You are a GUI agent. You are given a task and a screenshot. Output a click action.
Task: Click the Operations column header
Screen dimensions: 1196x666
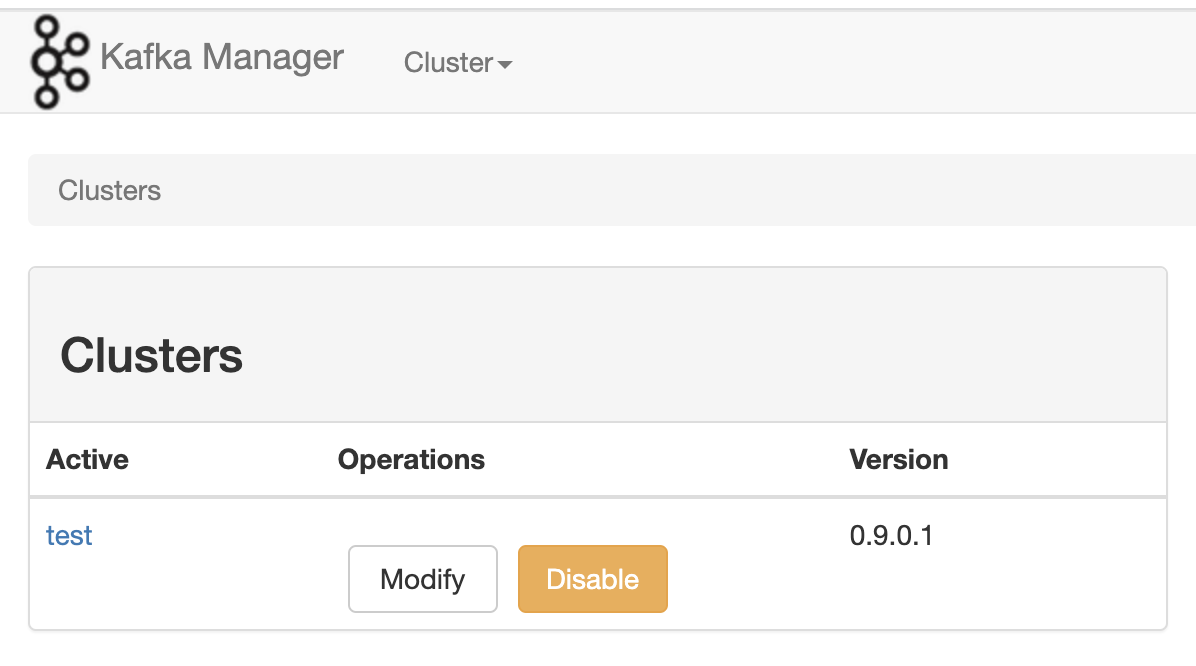pyautogui.click(x=410, y=459)
